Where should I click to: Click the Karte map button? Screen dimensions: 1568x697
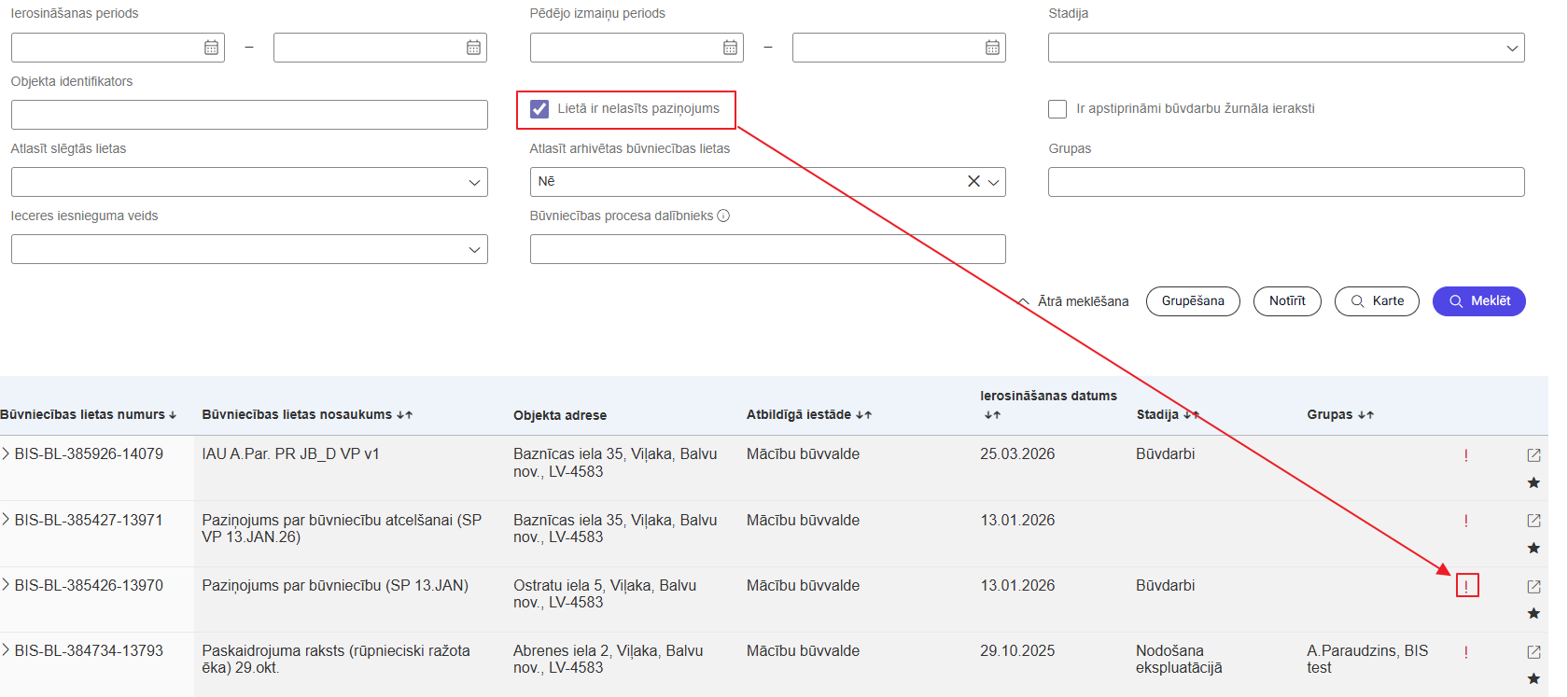coord(1377,301)
